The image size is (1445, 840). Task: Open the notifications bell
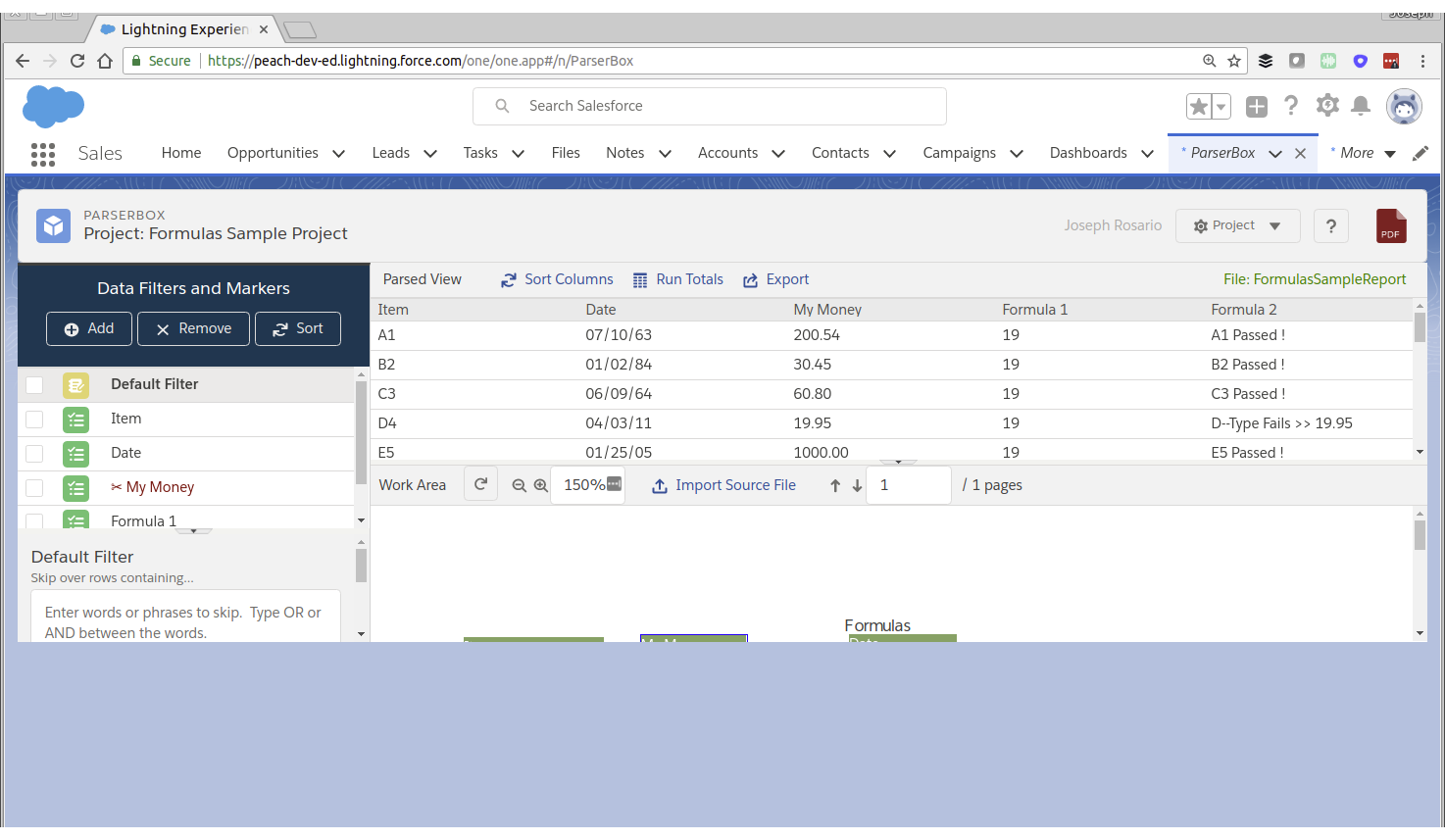[1361, 106]
